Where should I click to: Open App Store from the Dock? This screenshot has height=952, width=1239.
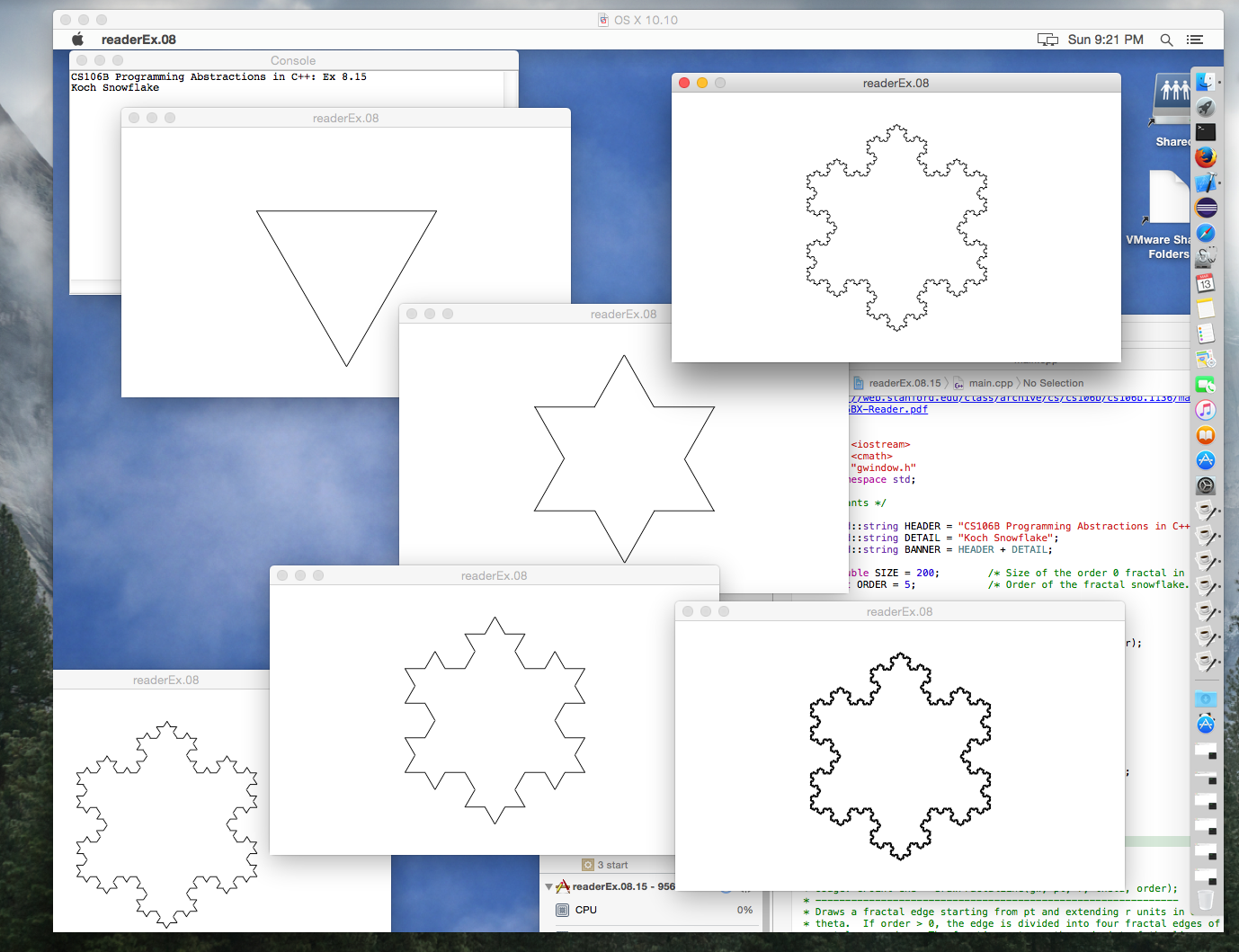(x=1206, y=460)
